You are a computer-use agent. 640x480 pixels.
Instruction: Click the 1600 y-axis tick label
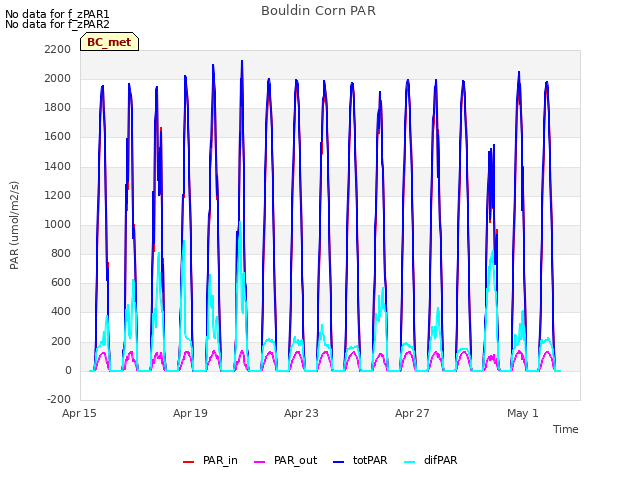pyautogui.click(x=58, y=137)
